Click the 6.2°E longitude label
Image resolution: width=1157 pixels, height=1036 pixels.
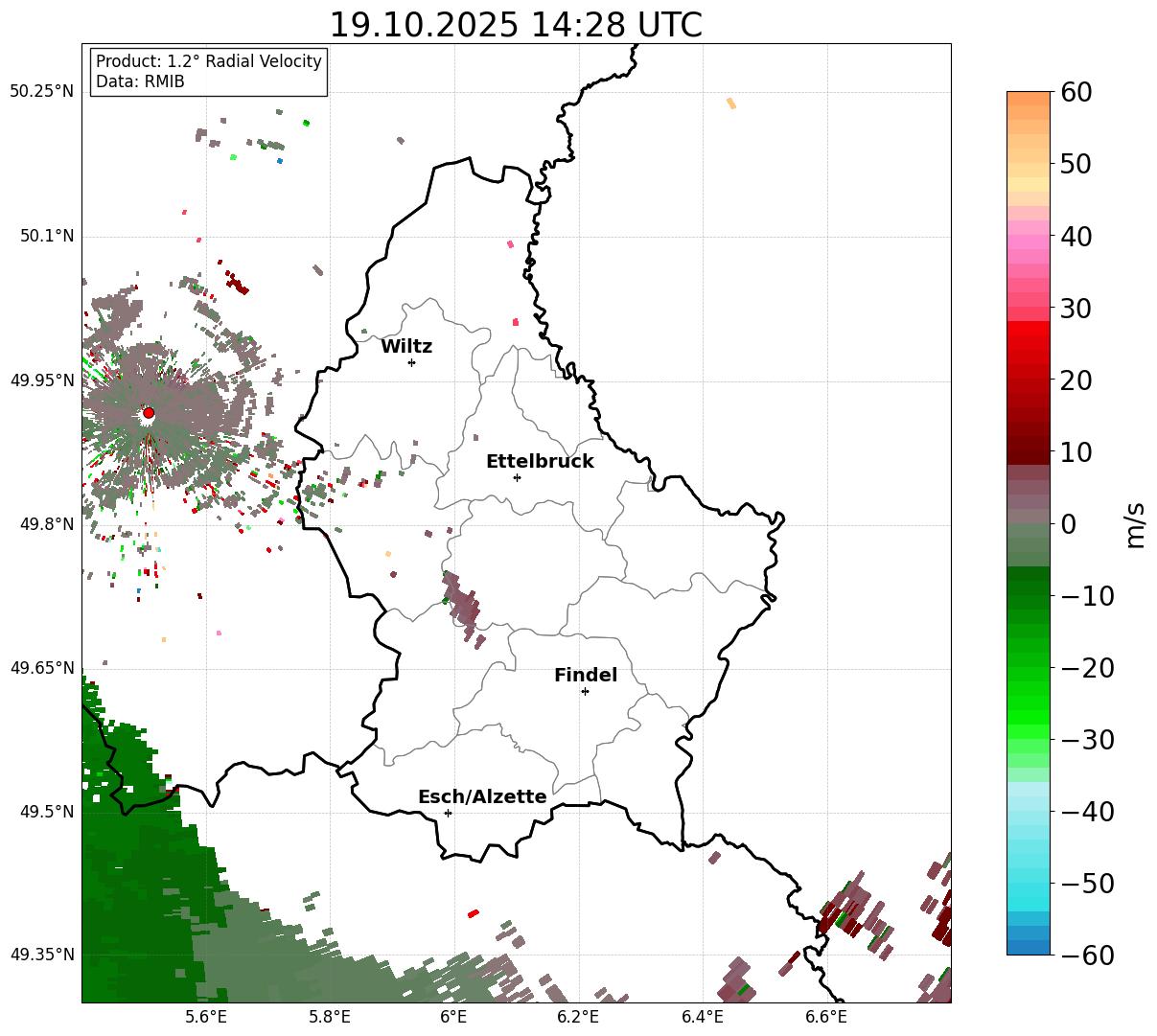point(578,1018)
